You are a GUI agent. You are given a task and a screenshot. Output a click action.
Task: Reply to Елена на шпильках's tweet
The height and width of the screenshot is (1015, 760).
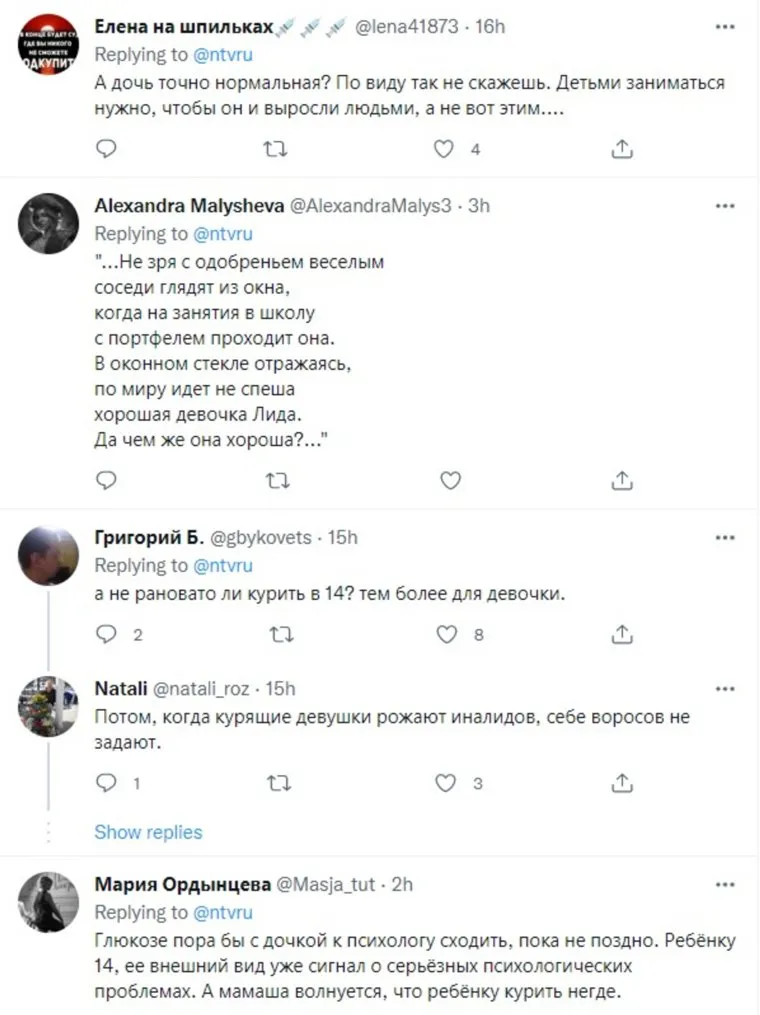(106, 149)
